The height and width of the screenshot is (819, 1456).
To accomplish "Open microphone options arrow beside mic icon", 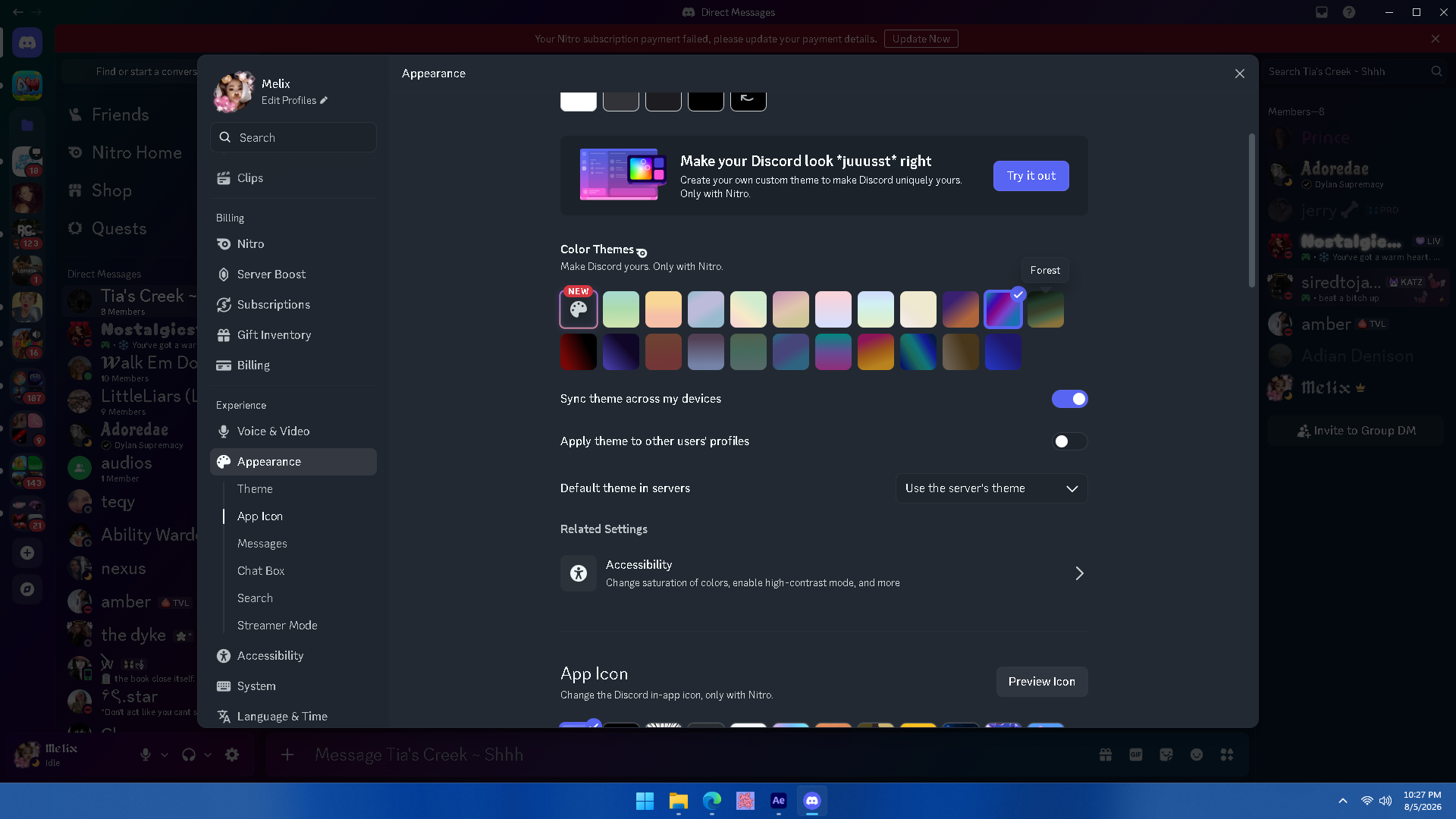I will tap(165, 755).
